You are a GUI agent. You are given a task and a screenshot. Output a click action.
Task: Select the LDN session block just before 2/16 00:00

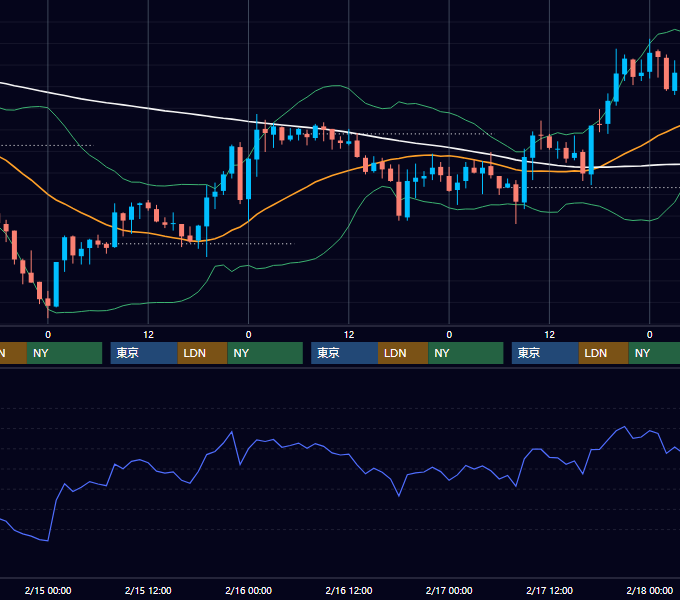[x=203, y=353]
